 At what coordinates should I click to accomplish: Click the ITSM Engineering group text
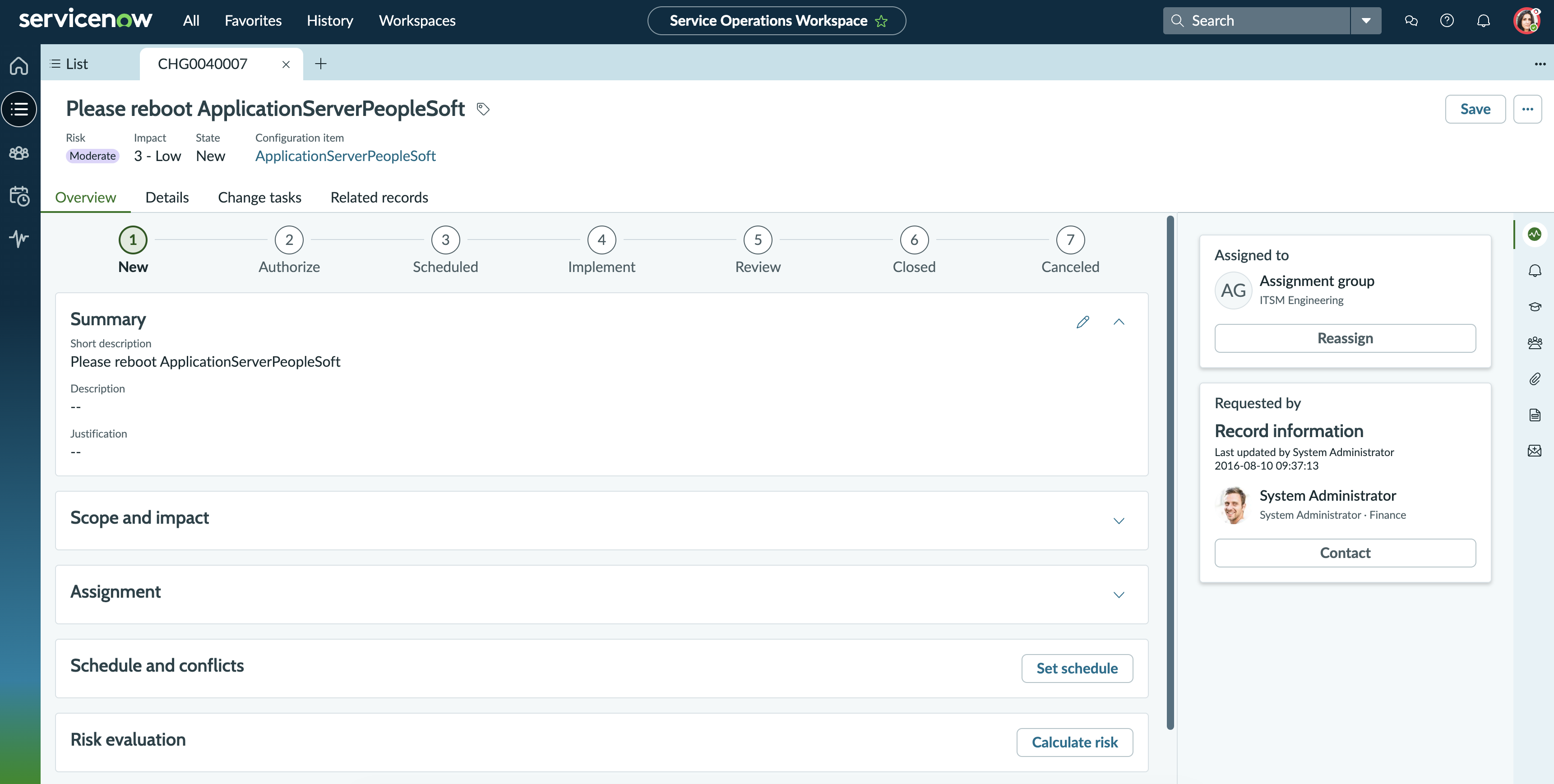click(1301, 300)
